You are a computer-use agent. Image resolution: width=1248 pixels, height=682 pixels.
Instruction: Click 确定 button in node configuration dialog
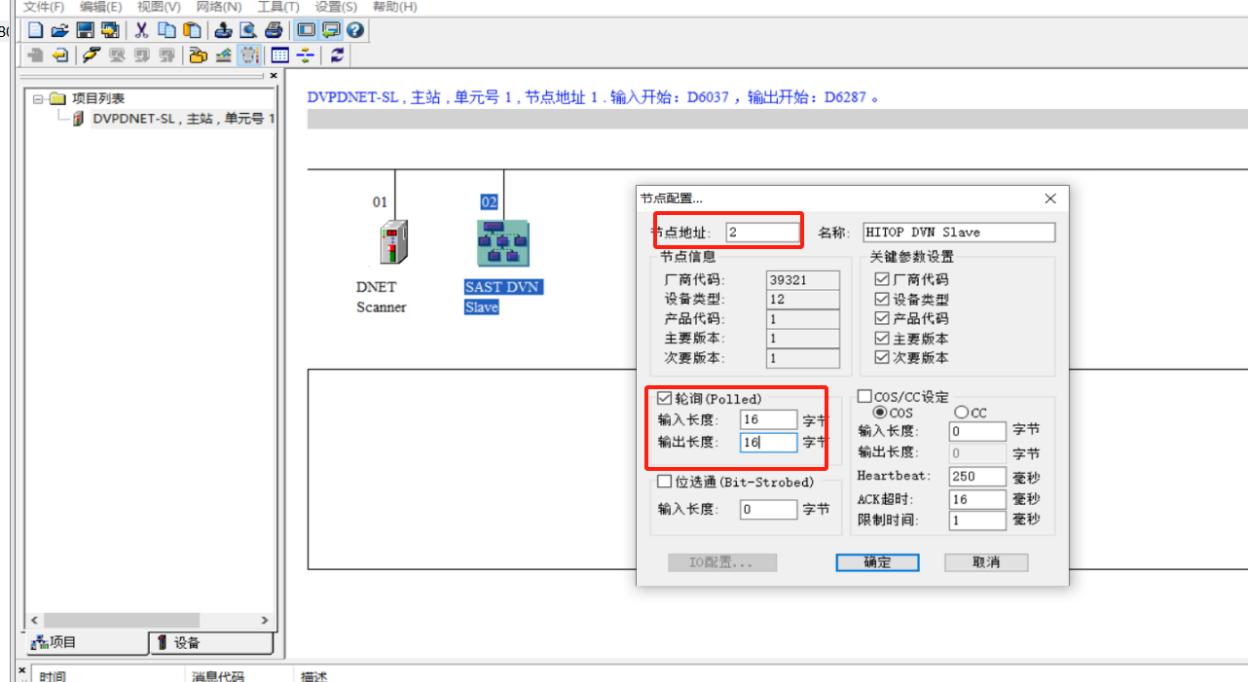point(878,561)
